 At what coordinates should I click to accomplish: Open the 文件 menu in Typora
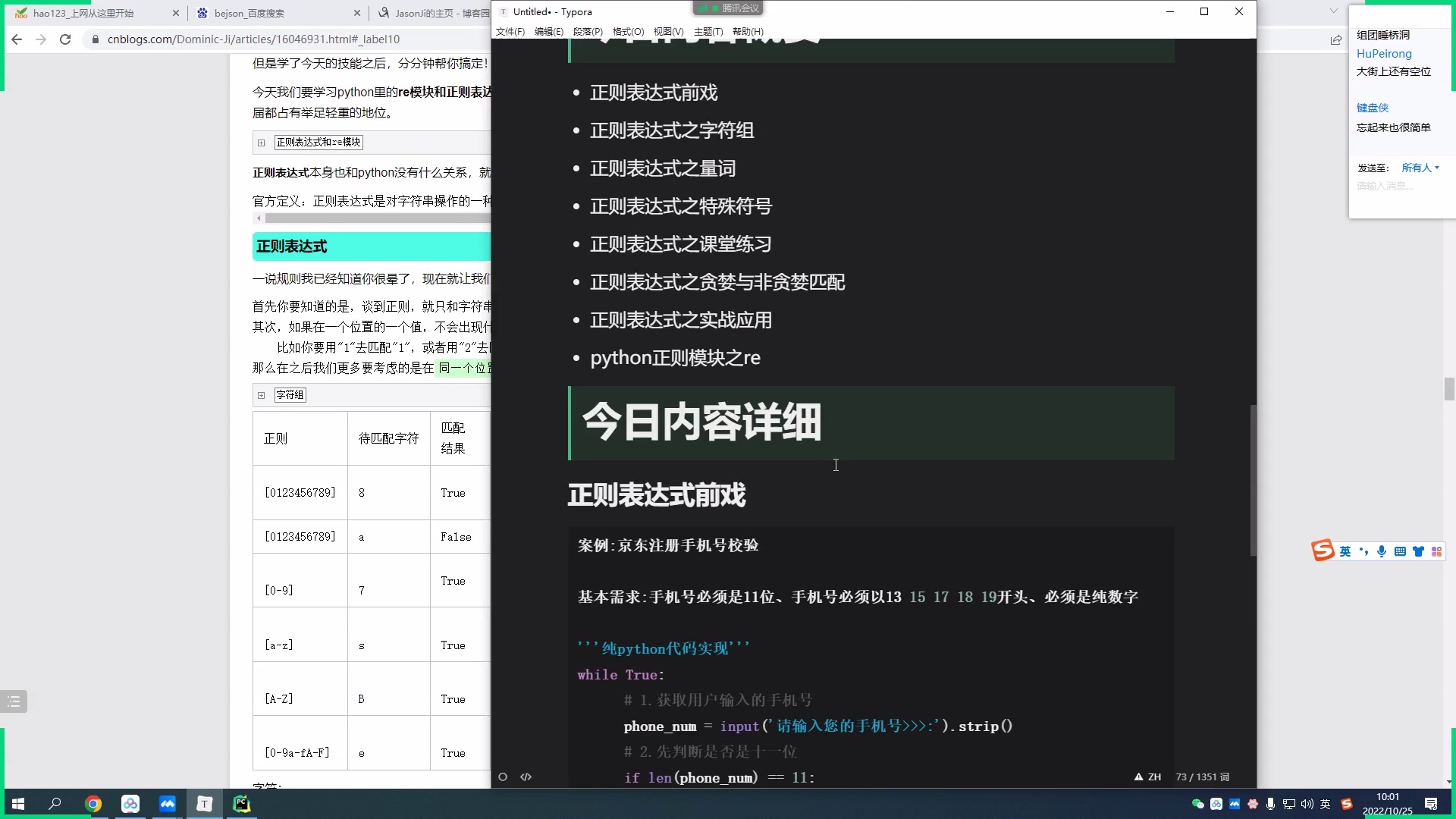coord(510,31)
